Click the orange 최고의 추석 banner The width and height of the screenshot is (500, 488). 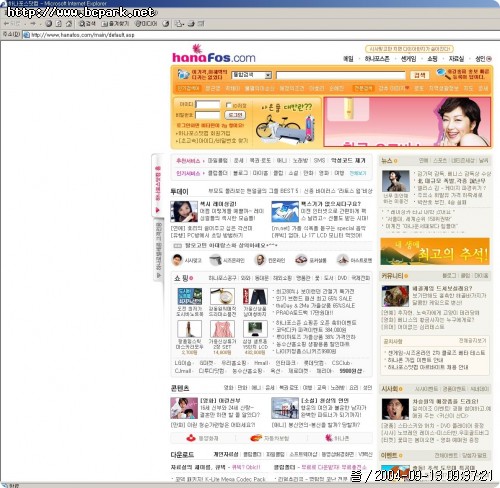(x=435, y=251)
